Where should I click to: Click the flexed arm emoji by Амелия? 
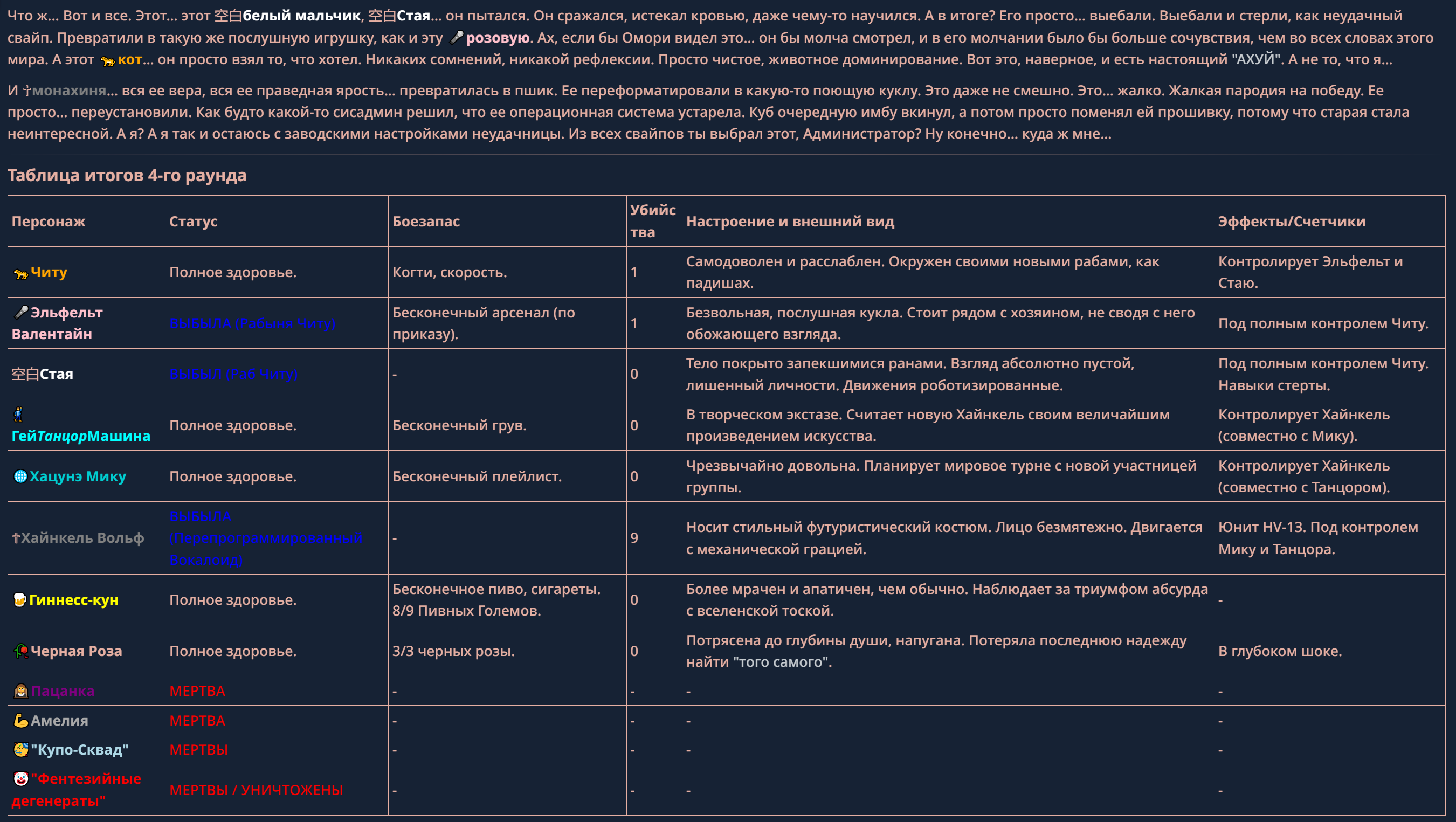click(21, 720)
